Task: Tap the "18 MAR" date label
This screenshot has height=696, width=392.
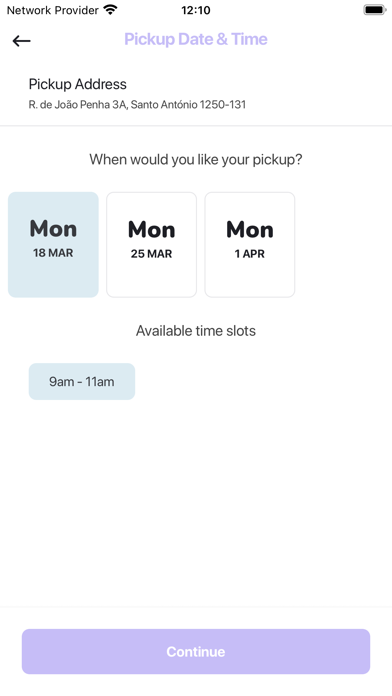Action: pos(53,253)
